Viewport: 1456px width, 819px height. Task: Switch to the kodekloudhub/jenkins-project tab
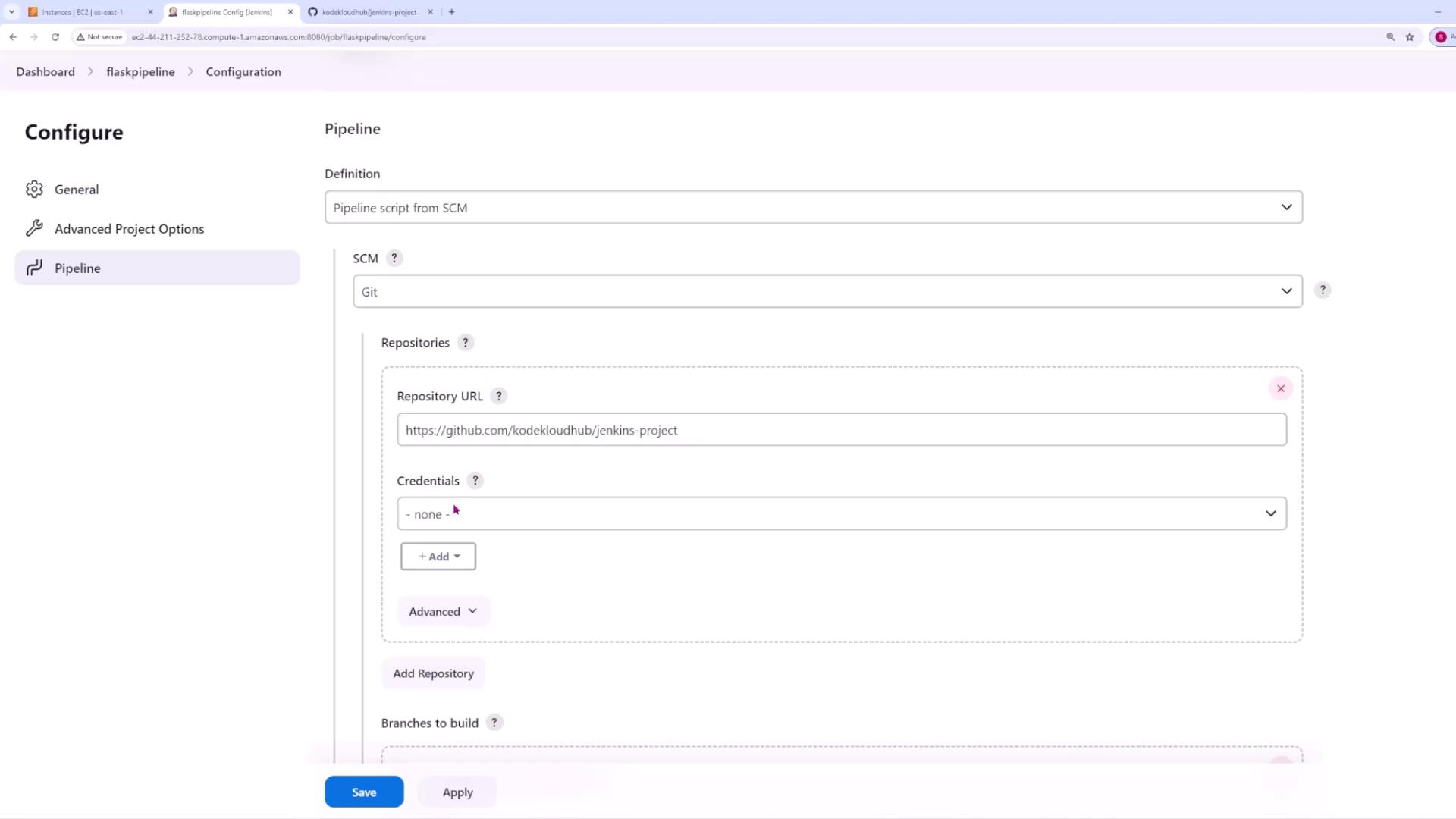369,12
